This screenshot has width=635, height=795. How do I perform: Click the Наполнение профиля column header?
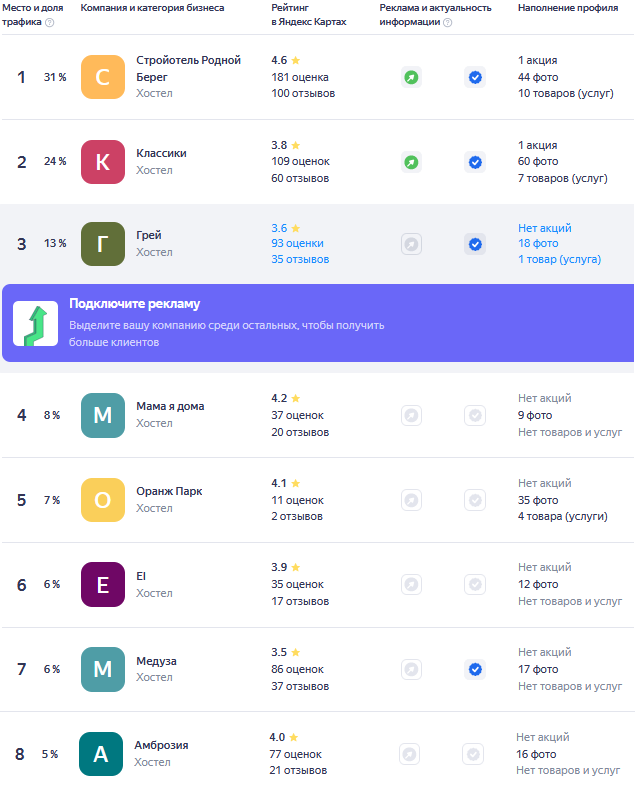click(568, 8)
